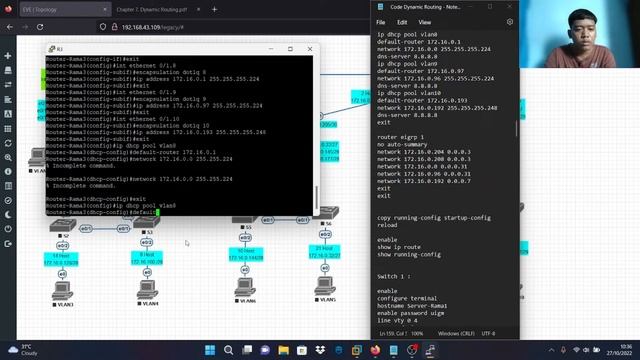Click the shield tracking protection icon
The width and height of the screenshot is (640, 360).
[103, 27]
